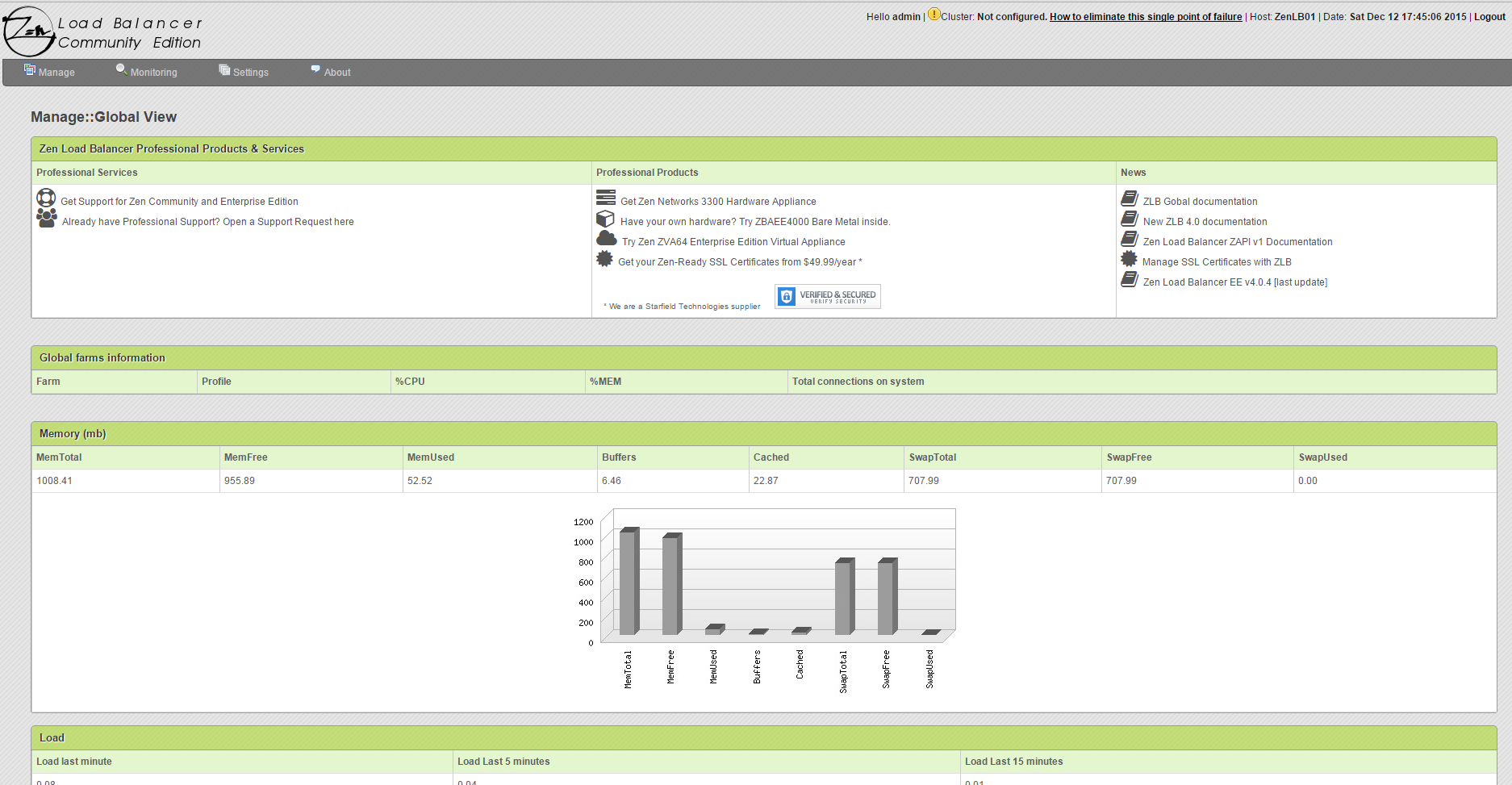Click the Zen Load Balancer logo
The height and width of the screenshot is (785, 1512).
102,31
